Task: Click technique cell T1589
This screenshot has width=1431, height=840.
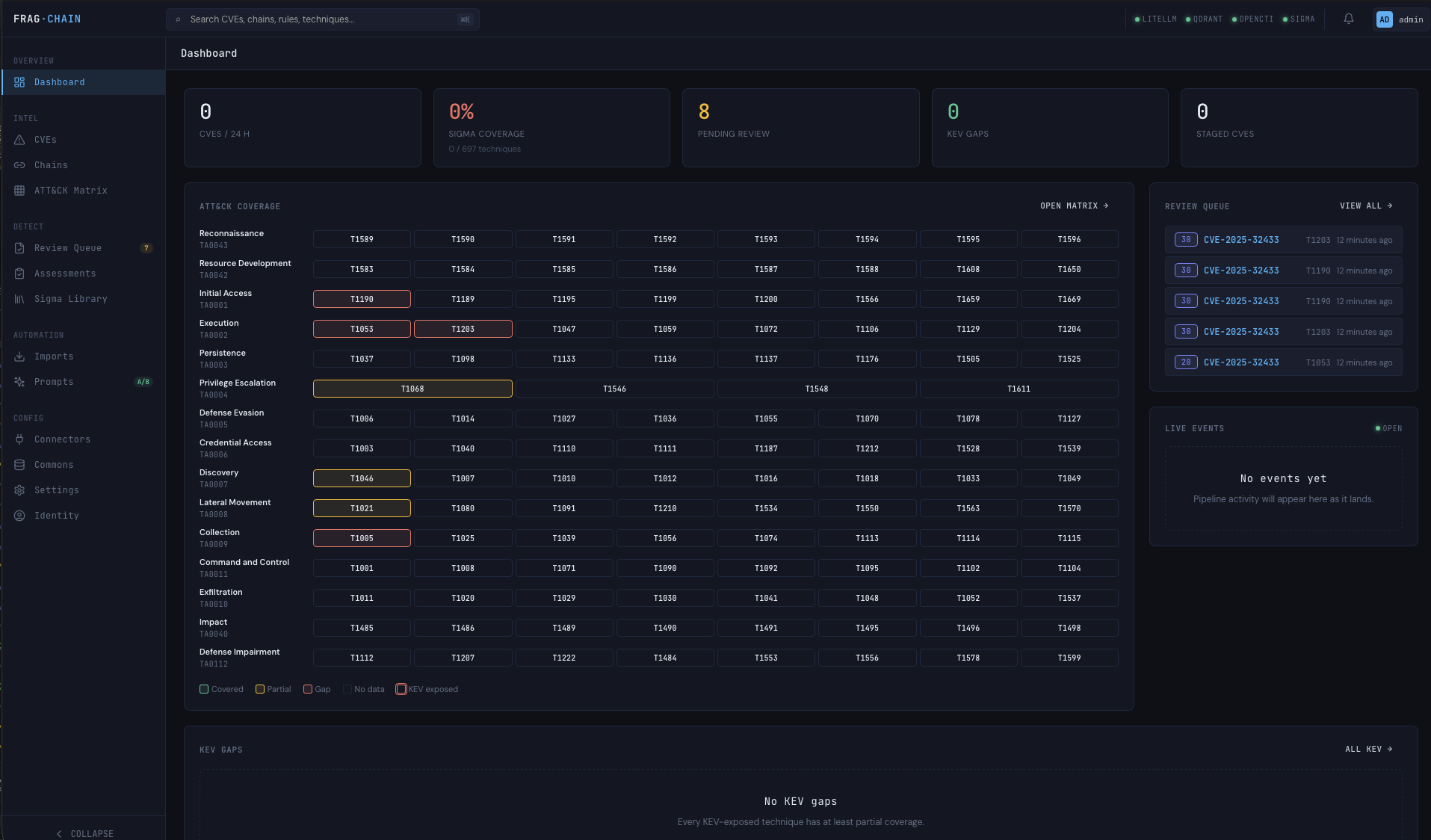Action: coord(362,239)
